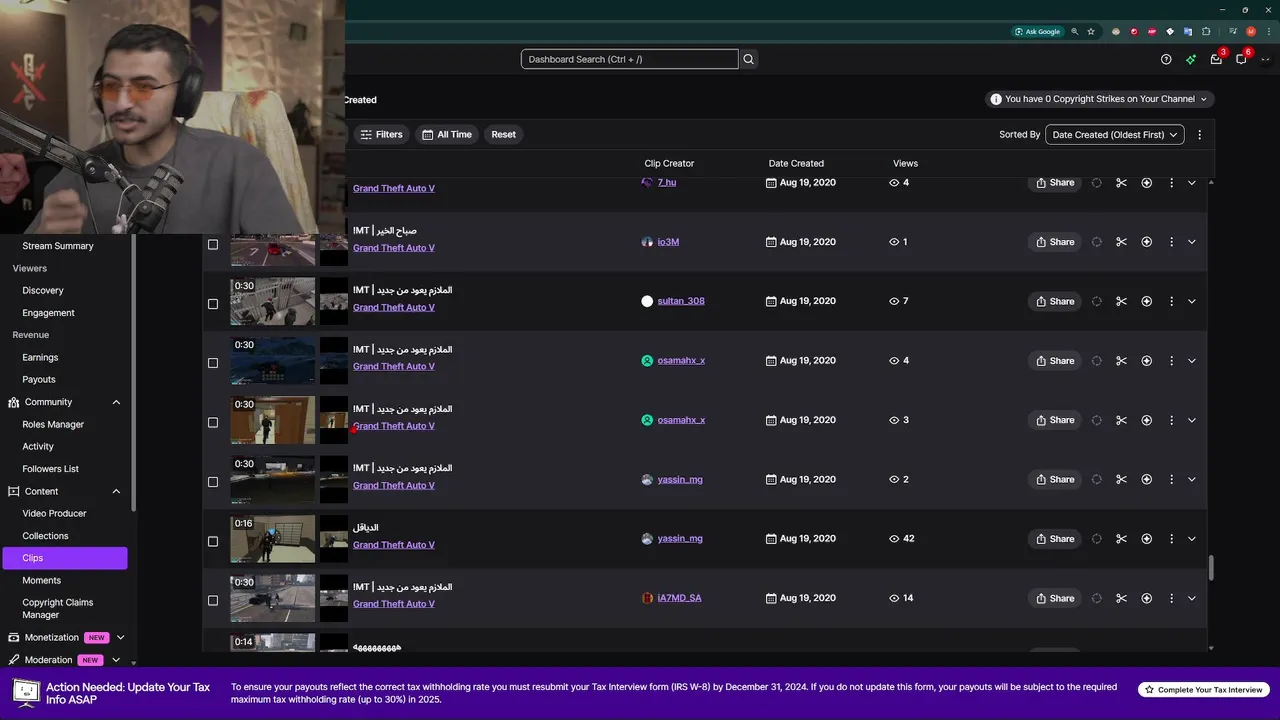The height and width of the screenshot is (720, 1280).
Task: Open the help question mark icon
Action: click(x=1166, y=59)
